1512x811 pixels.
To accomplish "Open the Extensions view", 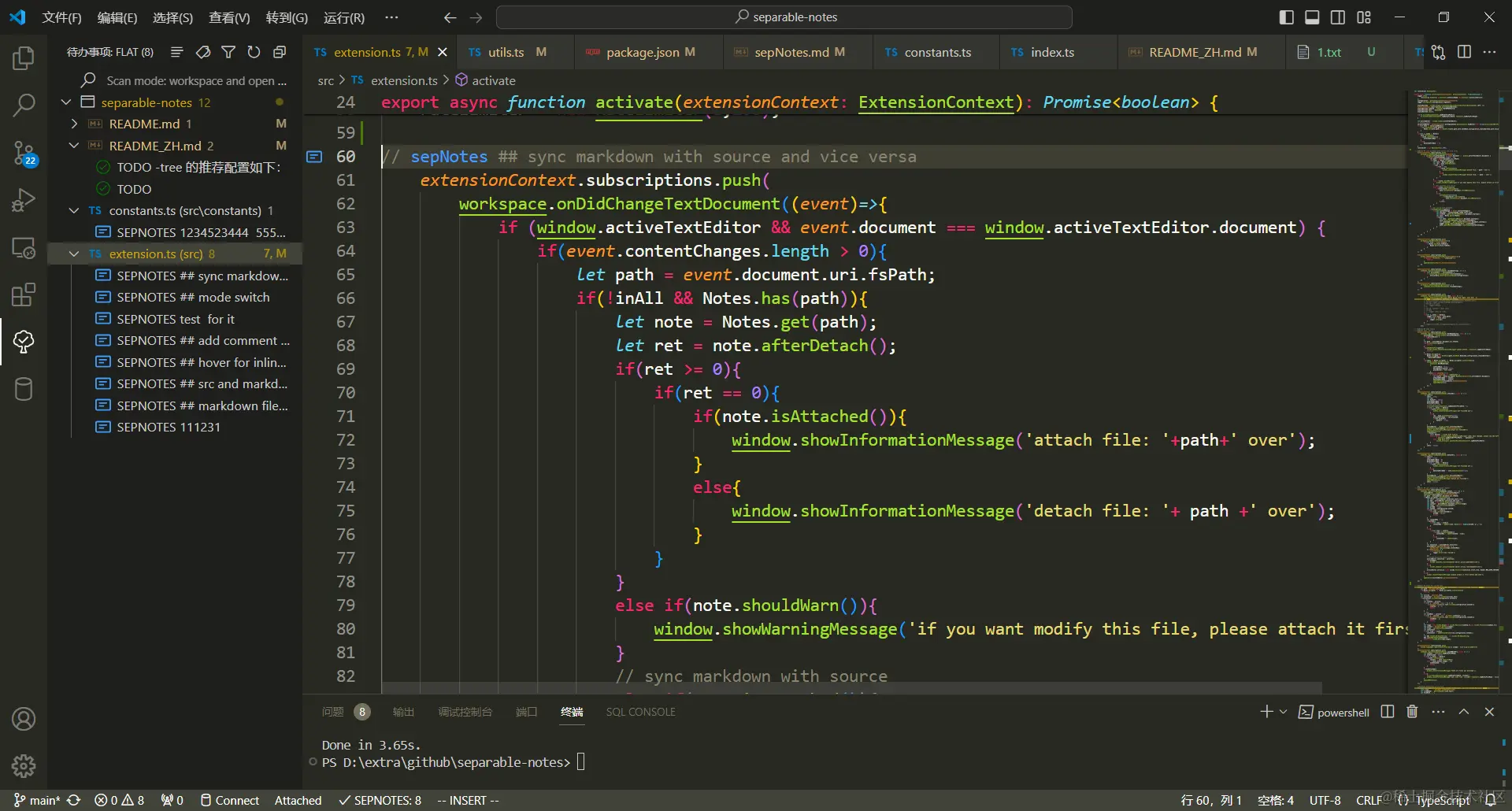I will (x=24, y=294).
